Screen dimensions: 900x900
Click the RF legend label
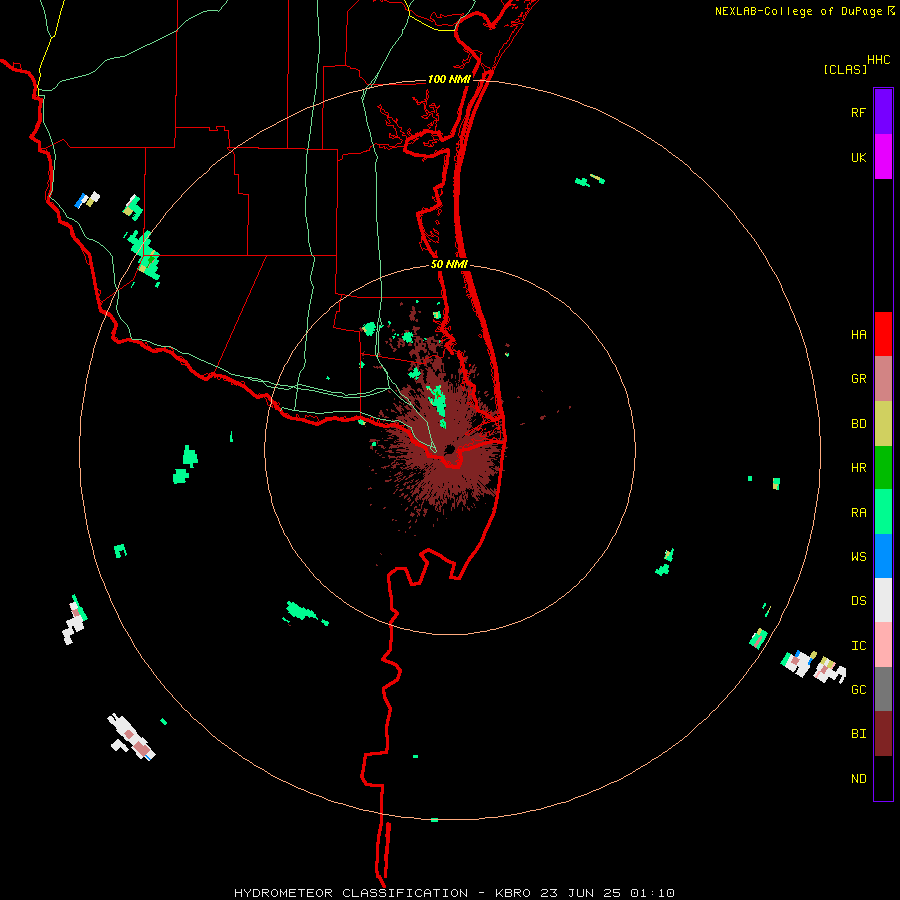click(858, 112)
